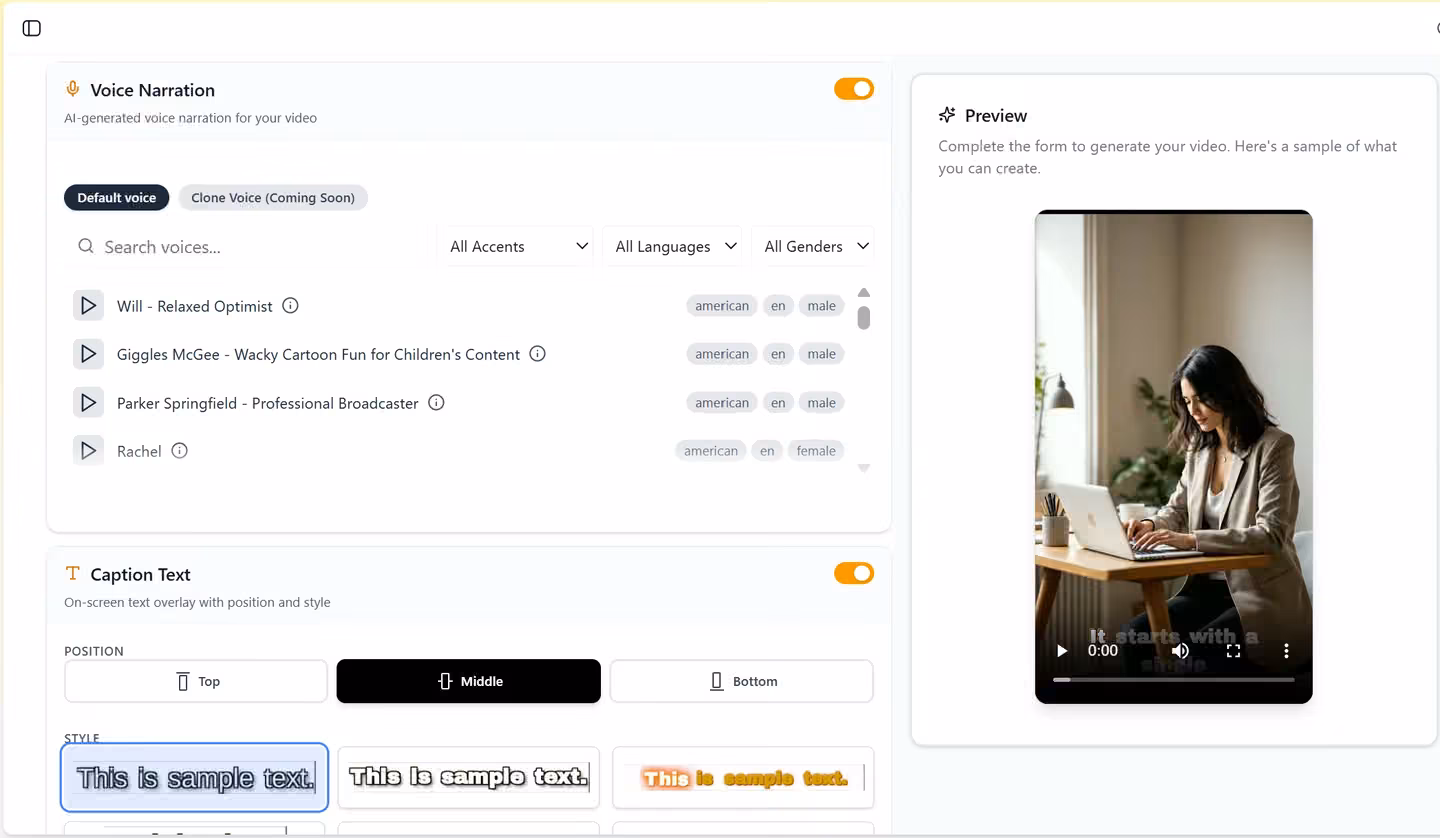
Task: Play the Rachel voice sample
Action: click(88, 451)
